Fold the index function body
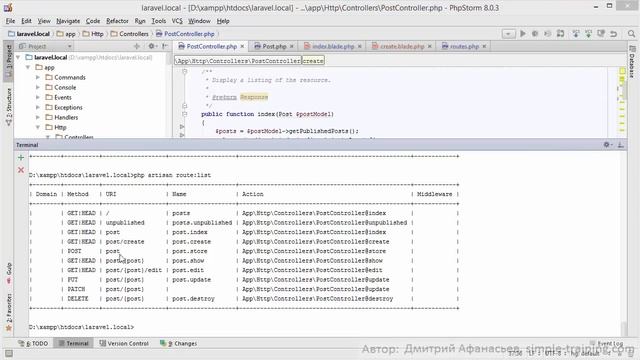This screenshot has height=360, width=640. [x=184, y=114]
